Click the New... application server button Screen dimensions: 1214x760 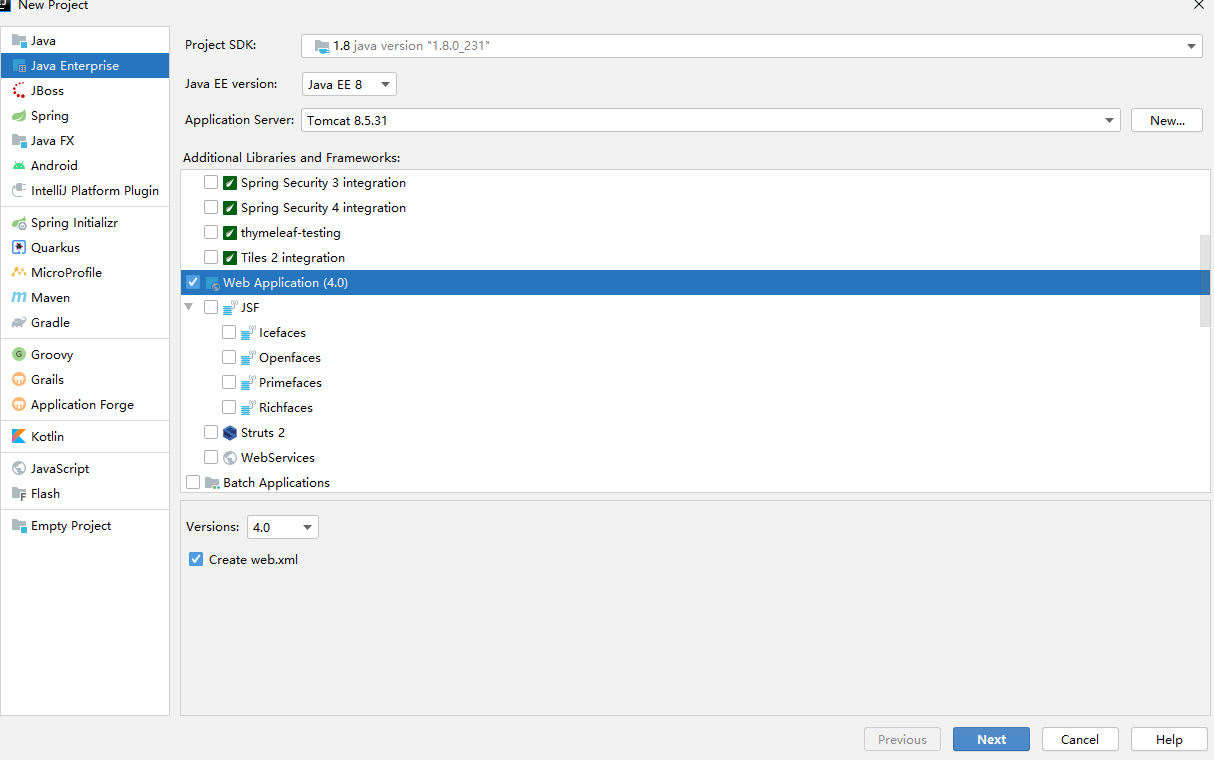(1166, 119)
